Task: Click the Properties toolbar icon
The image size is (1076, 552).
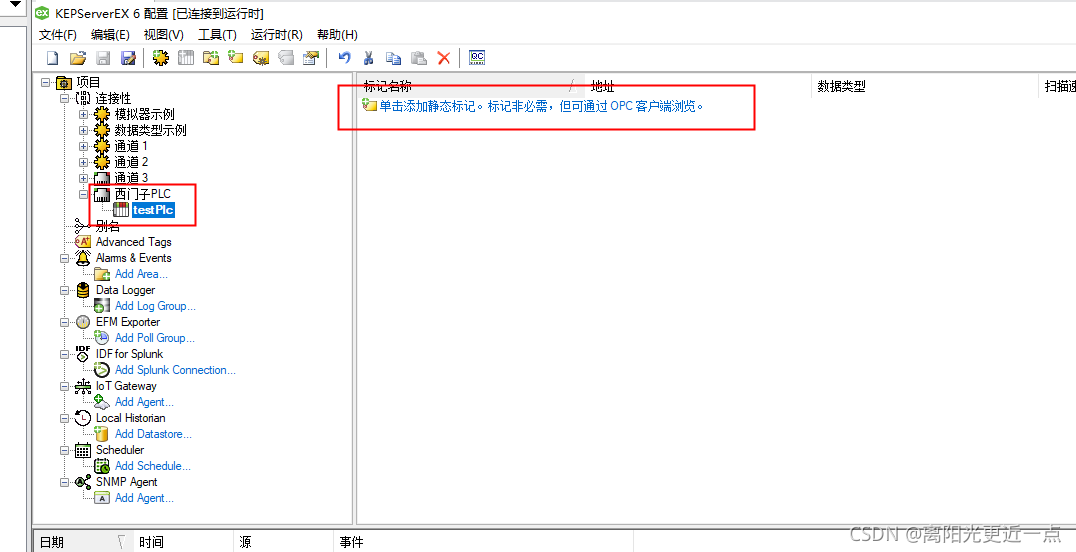Action: tap(311, 58)
